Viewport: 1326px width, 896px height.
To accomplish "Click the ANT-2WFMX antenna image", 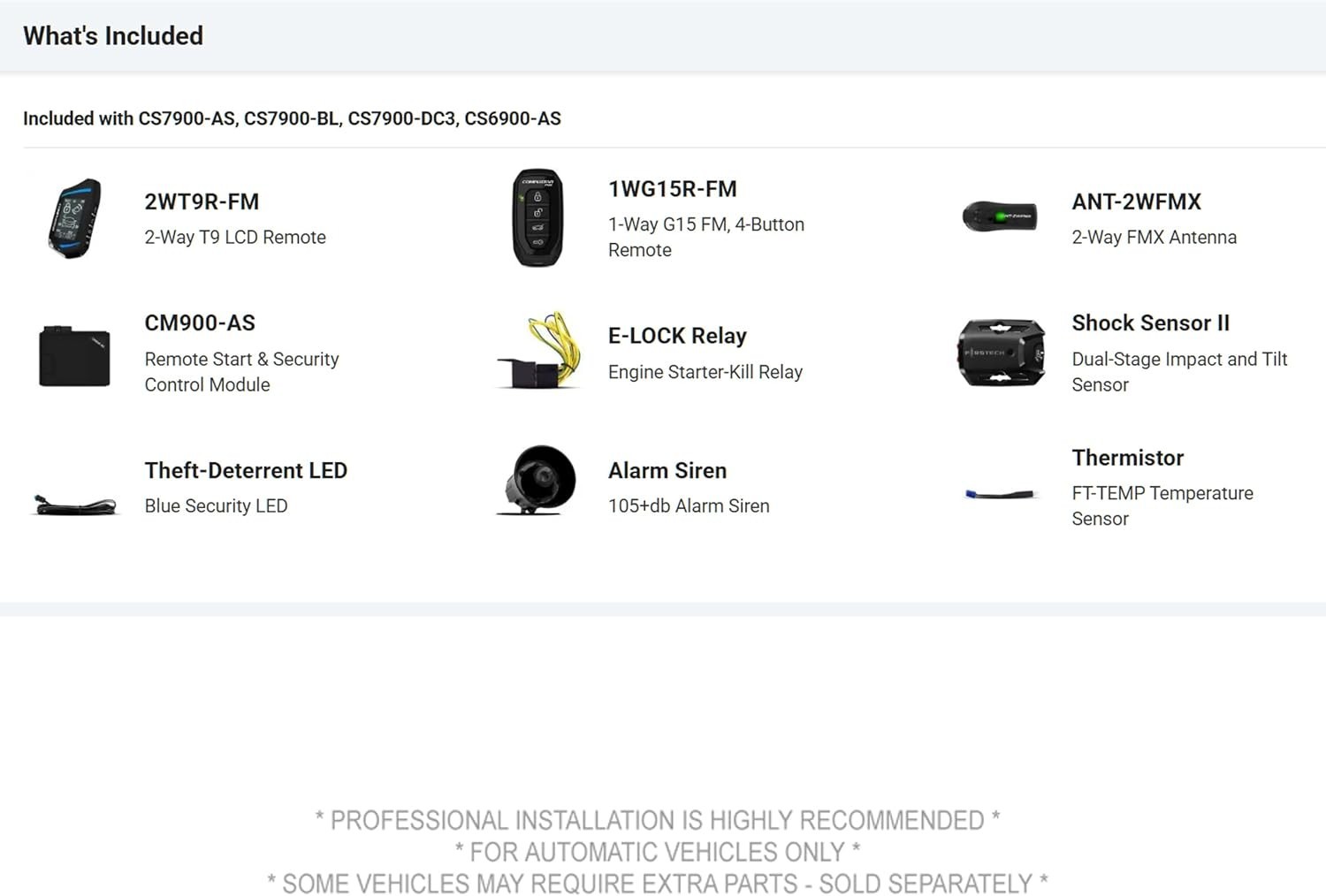I will [x=1000, y=216].
